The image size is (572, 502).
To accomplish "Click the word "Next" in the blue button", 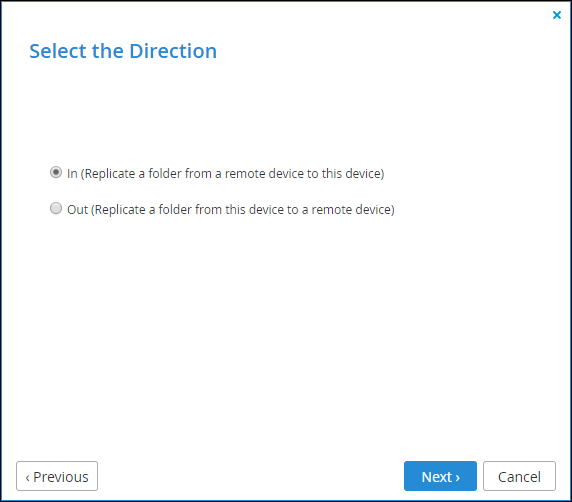I will click(x=437, y=477).
